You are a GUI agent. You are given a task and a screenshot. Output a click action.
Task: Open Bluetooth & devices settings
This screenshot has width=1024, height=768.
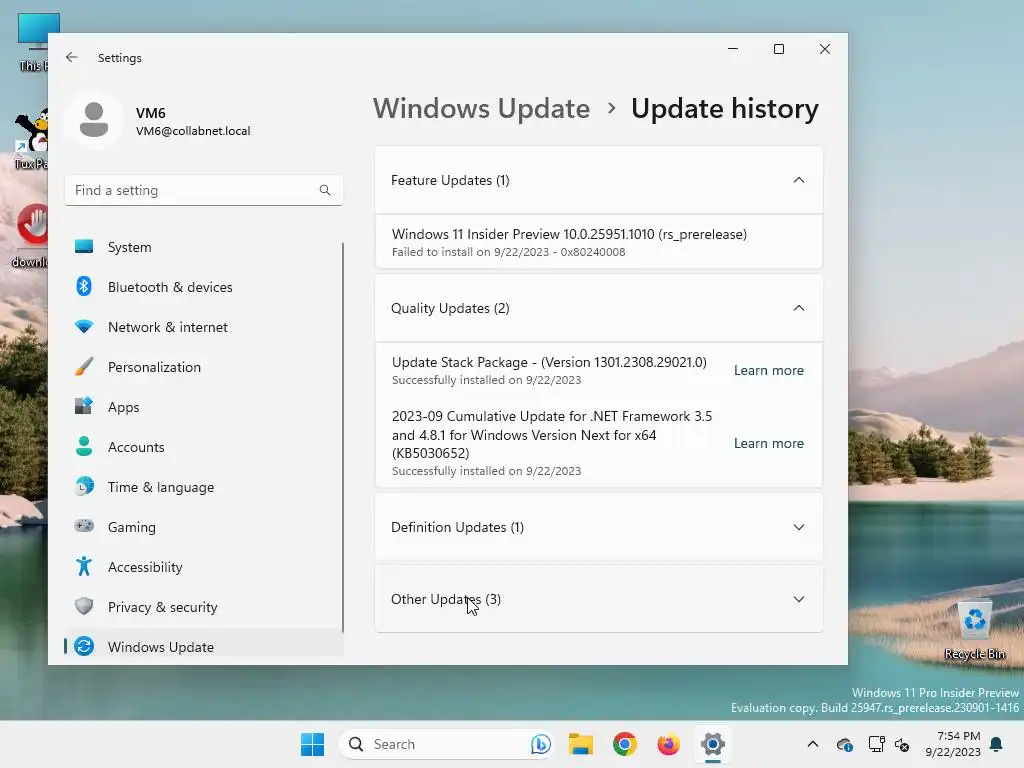point(204,287)
